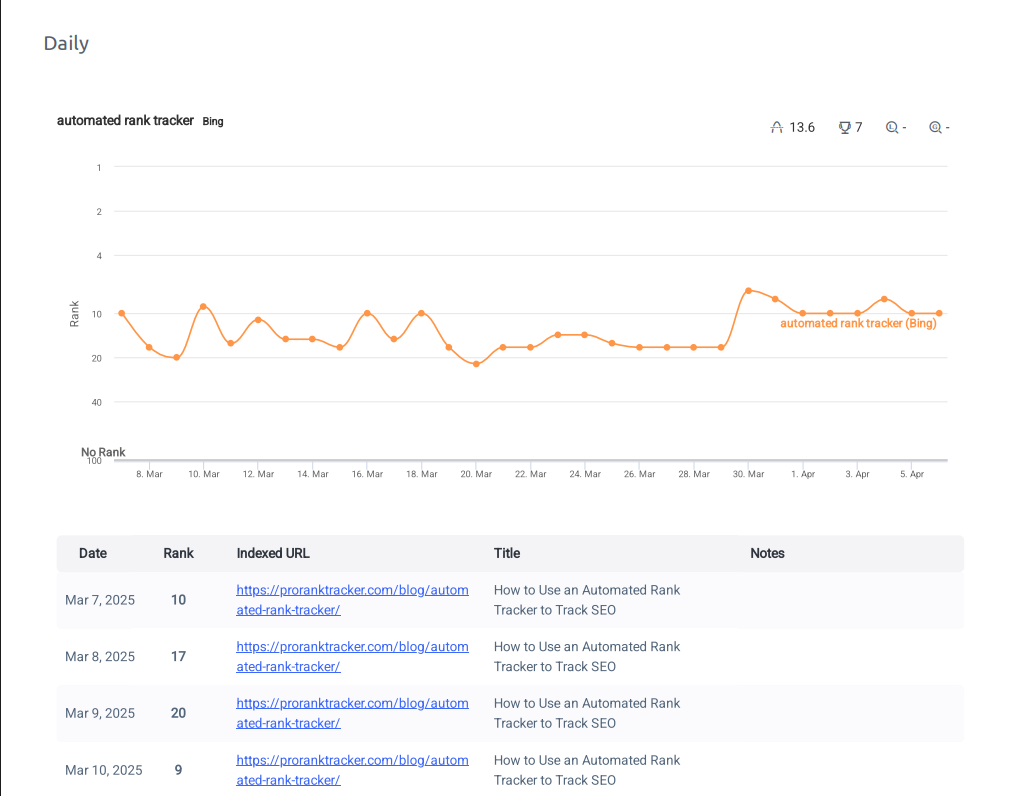
Task: Click the chart legend label automated rank tracker (Bing)
Action: 858,323
